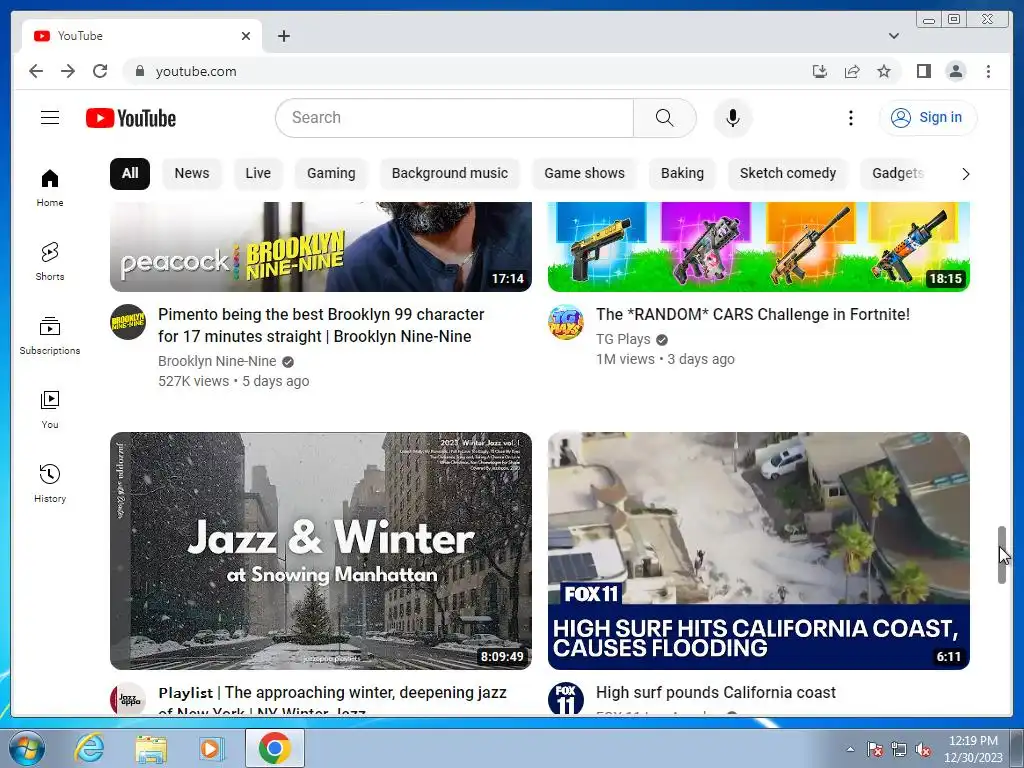Open Chrome three-dot menu
This screenshot has height=768, width=1024.
click(x=988, y=71)
